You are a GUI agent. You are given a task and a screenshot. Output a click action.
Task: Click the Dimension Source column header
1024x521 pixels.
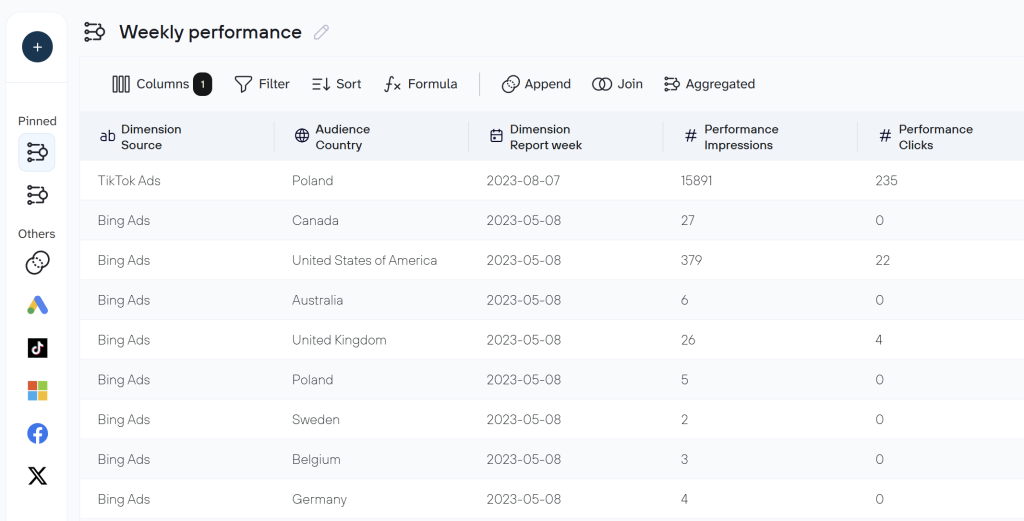point(150,137)
